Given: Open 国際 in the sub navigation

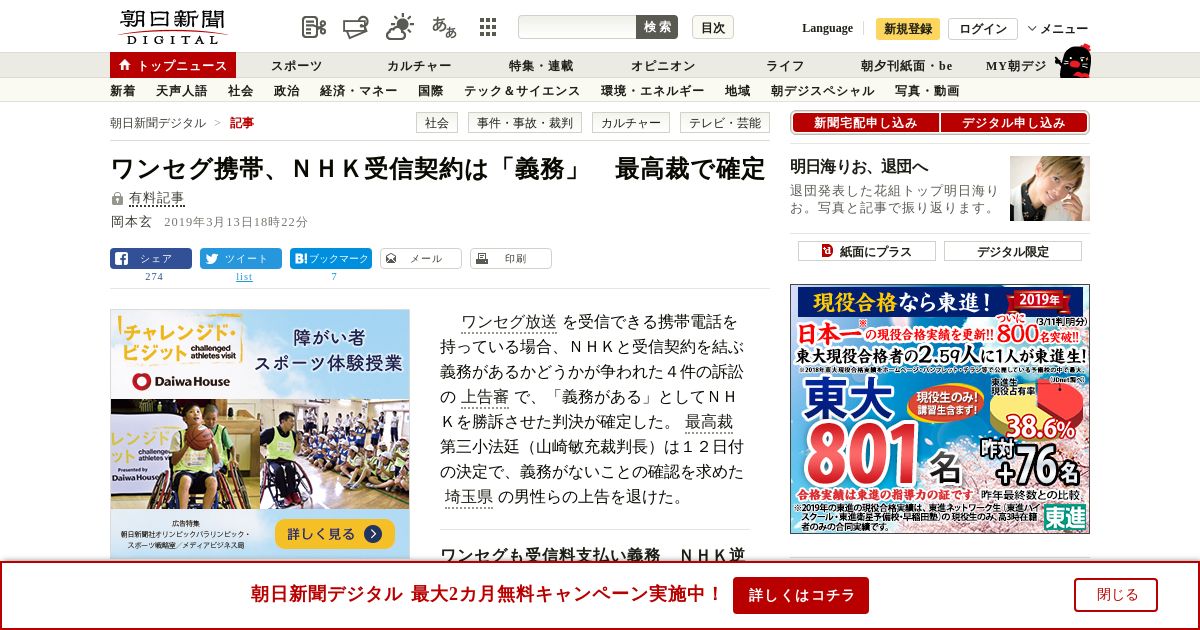Looking at the screenshot, I should click(431, 90).
